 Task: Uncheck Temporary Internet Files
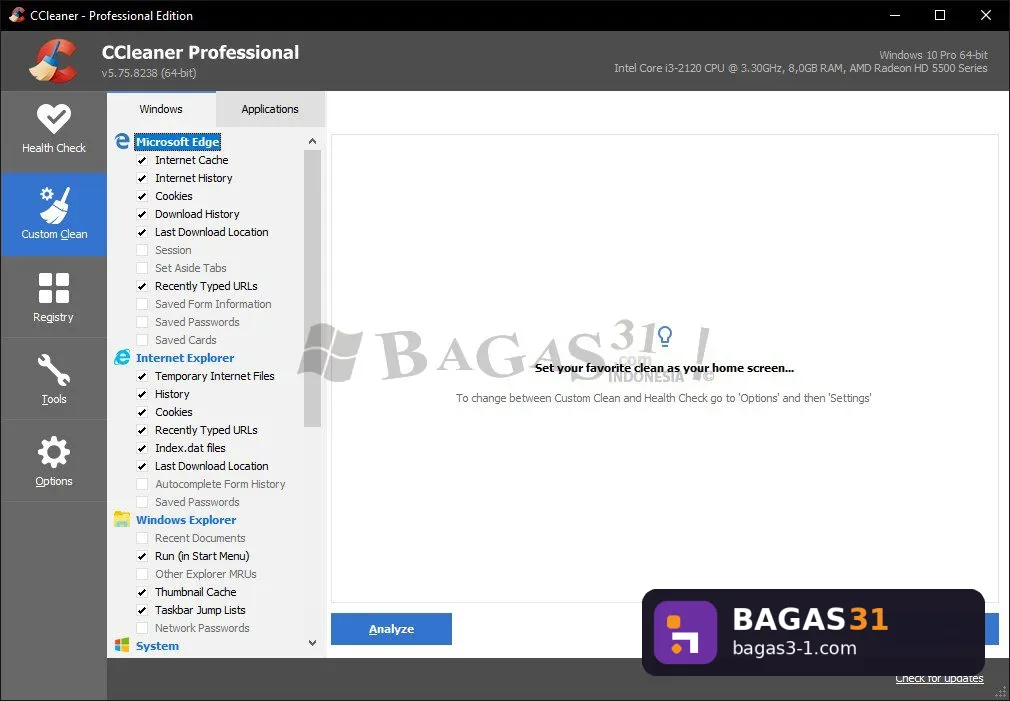pos(142,376)
